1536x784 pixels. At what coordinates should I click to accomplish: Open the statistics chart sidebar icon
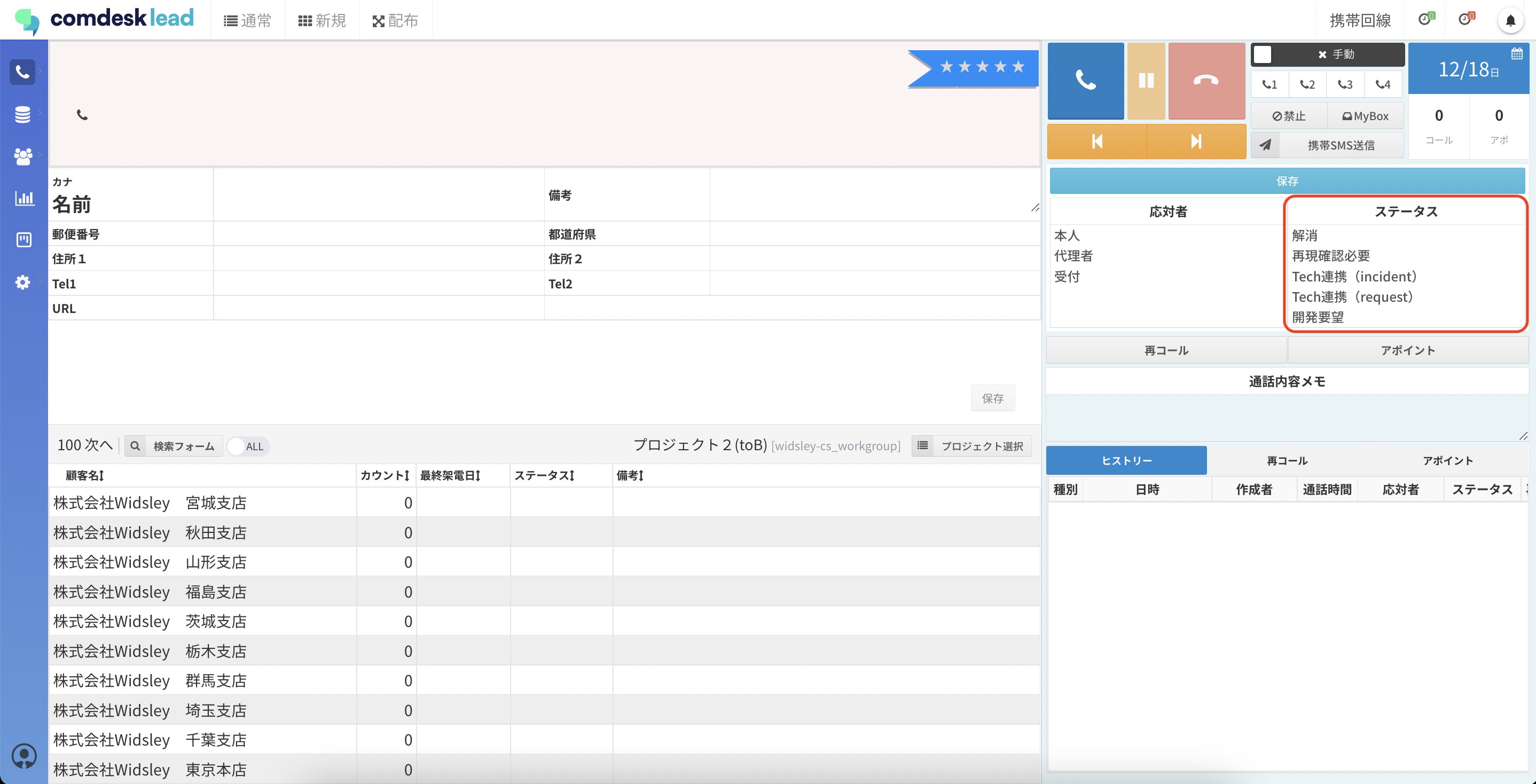click(24, 198)
